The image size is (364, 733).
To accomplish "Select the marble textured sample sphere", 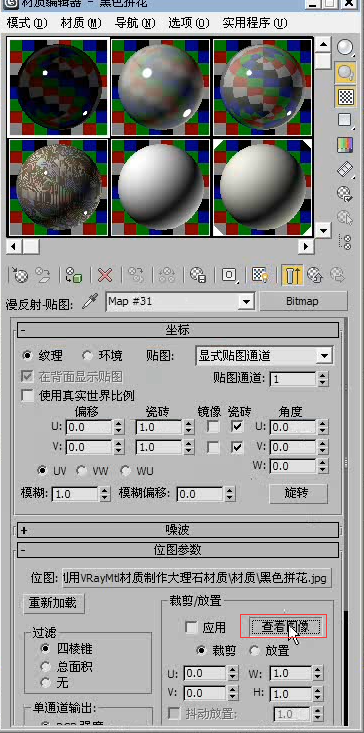I will tap(59, 187).
